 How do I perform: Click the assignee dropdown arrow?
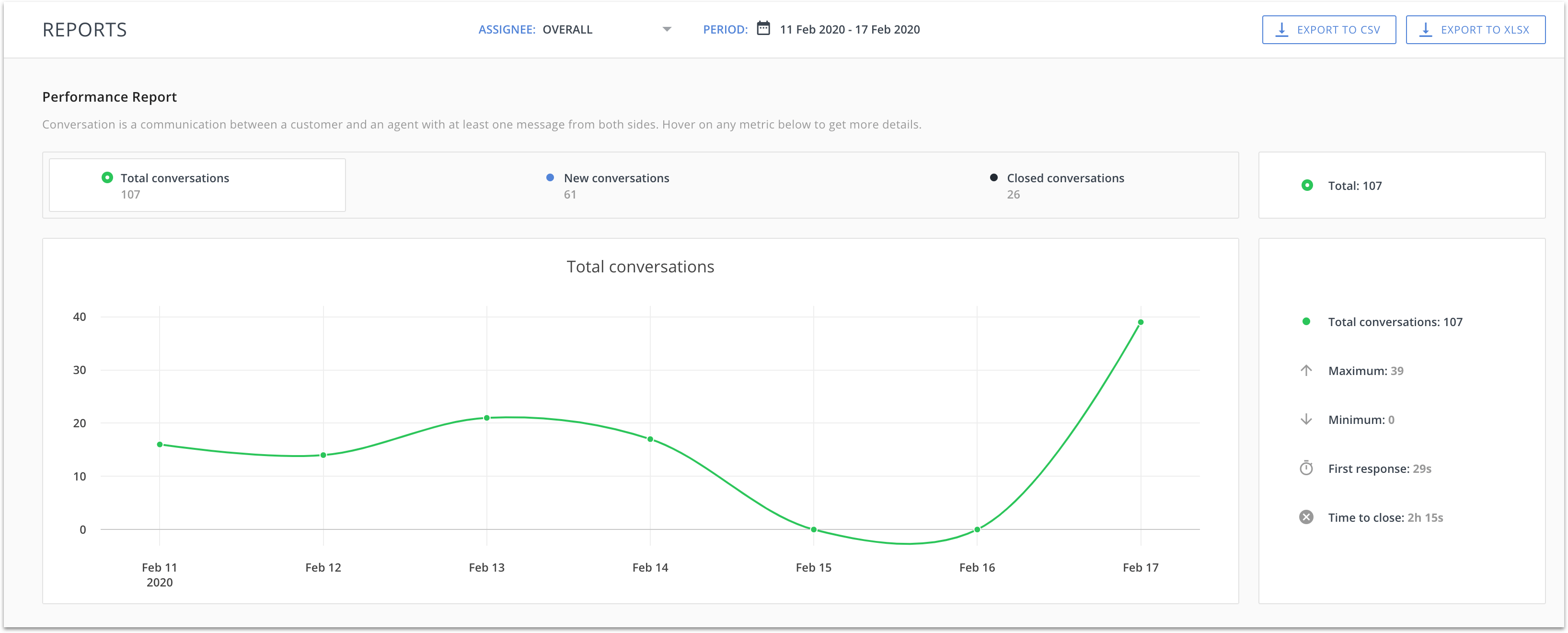pos(667,29)
